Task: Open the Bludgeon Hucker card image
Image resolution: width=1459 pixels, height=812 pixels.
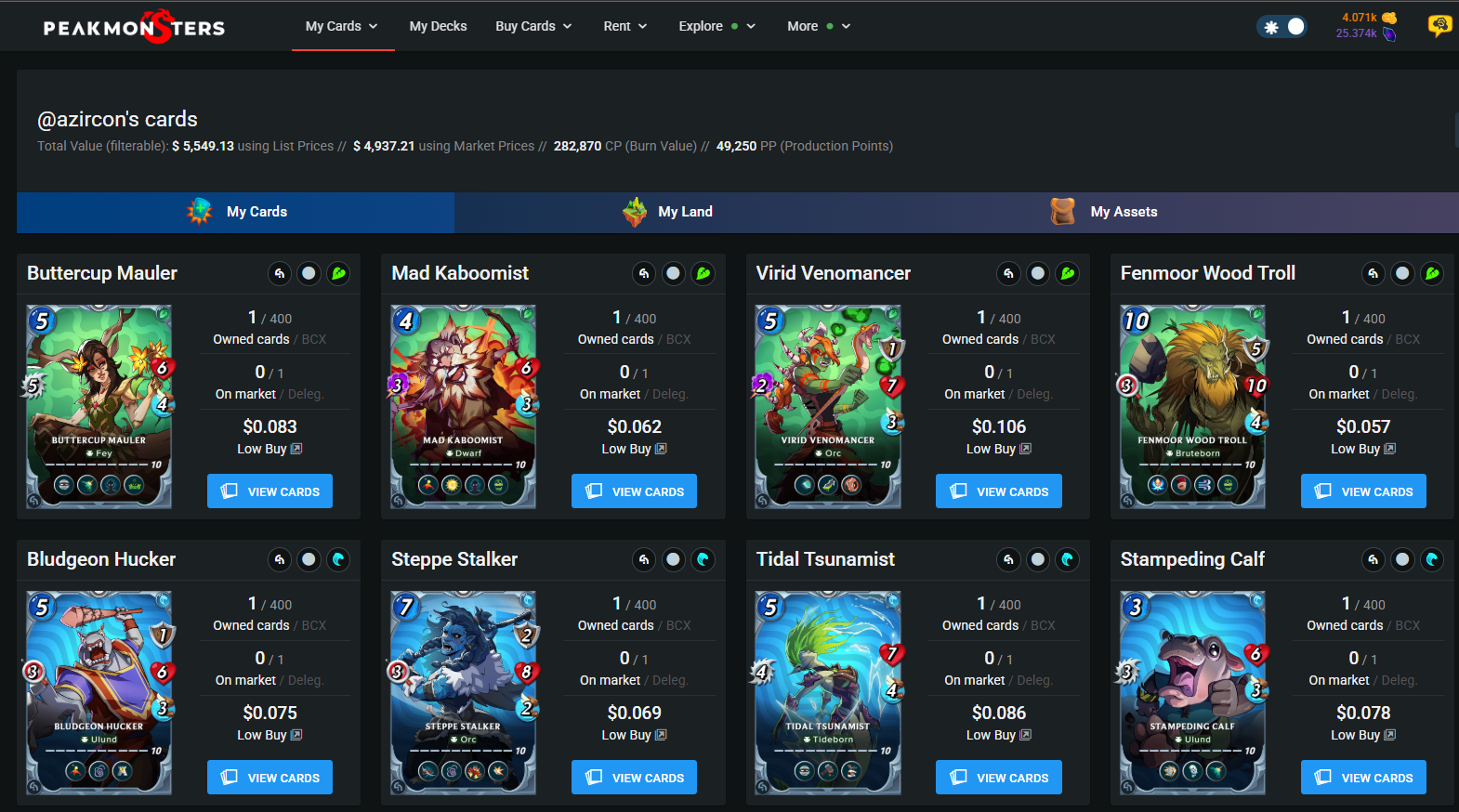Action: (99, 692)
